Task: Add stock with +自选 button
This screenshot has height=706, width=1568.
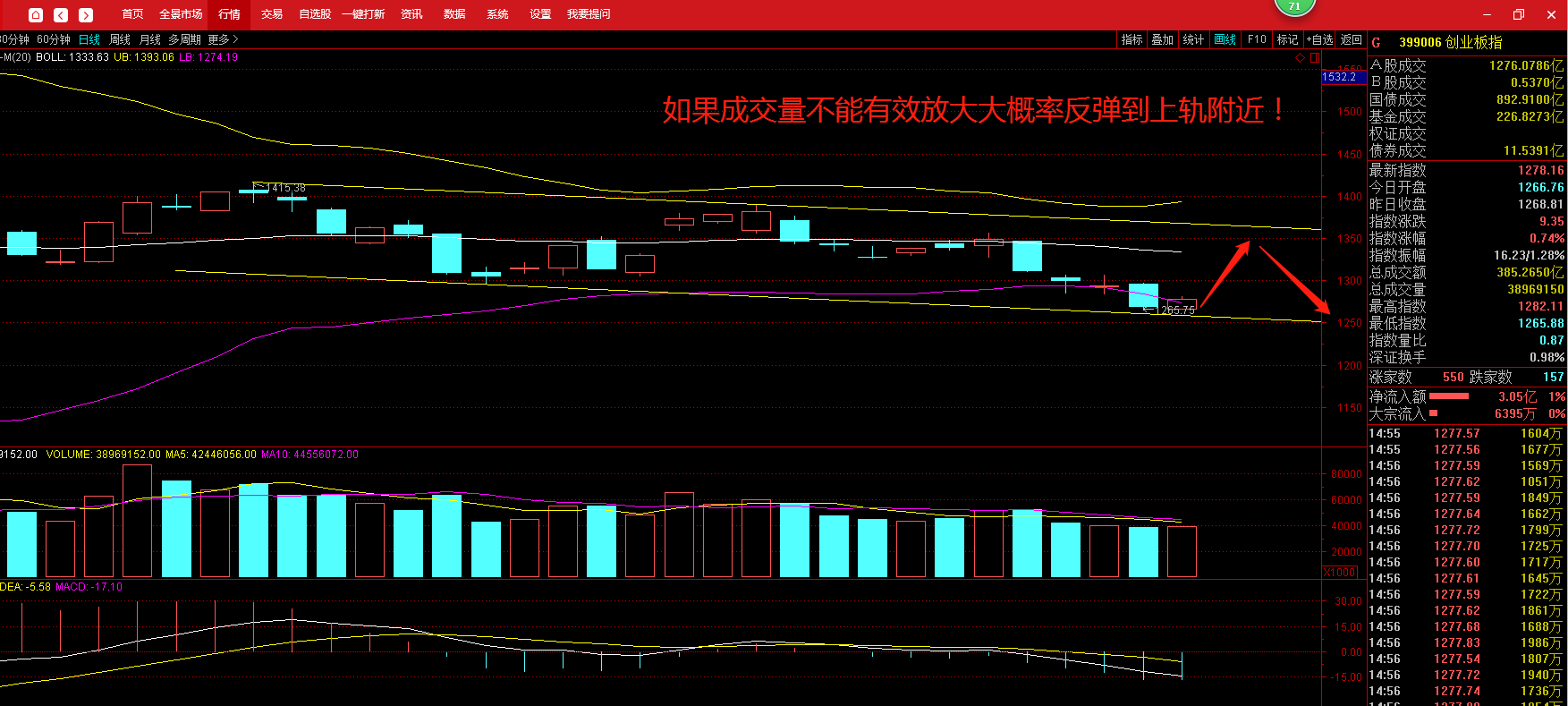Action: click(1319, 39)
